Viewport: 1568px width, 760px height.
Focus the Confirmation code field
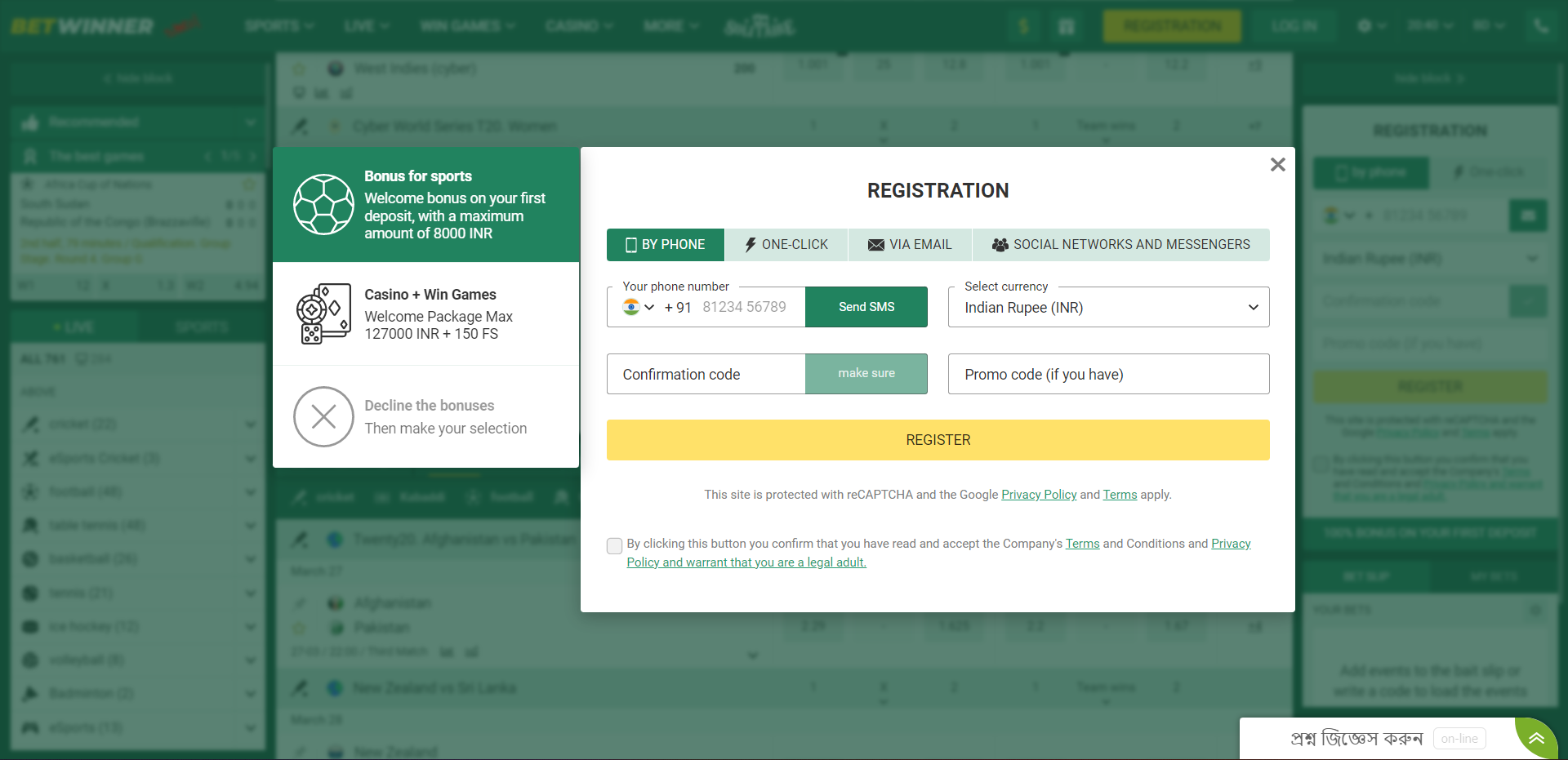tap(706, 374)
